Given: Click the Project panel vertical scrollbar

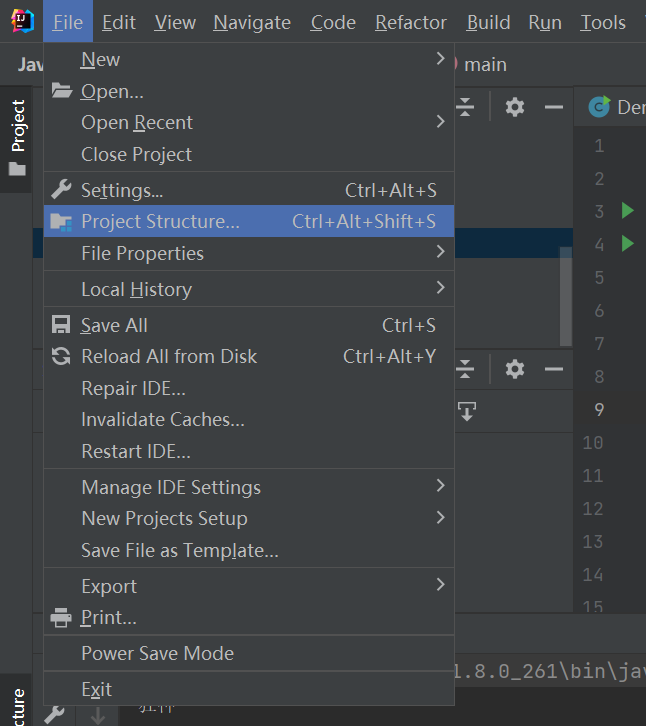Looking at the screenshot, I should coord(566,295).
